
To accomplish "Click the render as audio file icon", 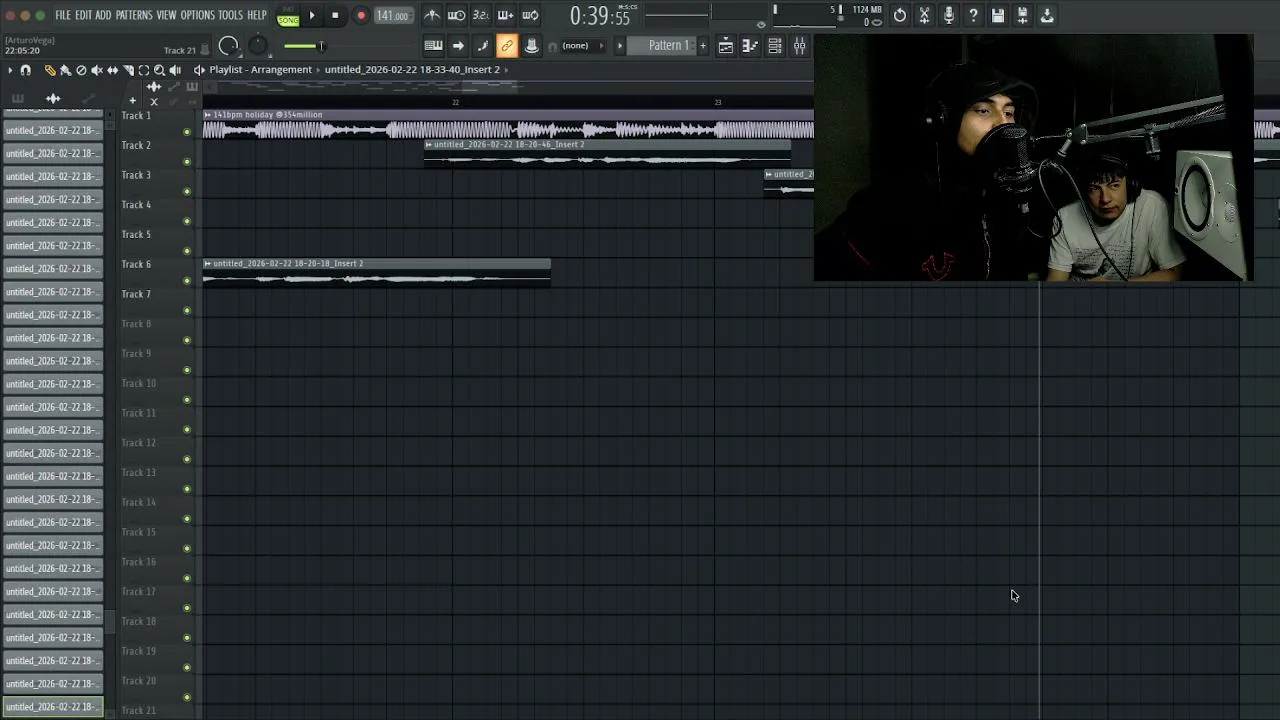I will click(x=1022, y=15).
